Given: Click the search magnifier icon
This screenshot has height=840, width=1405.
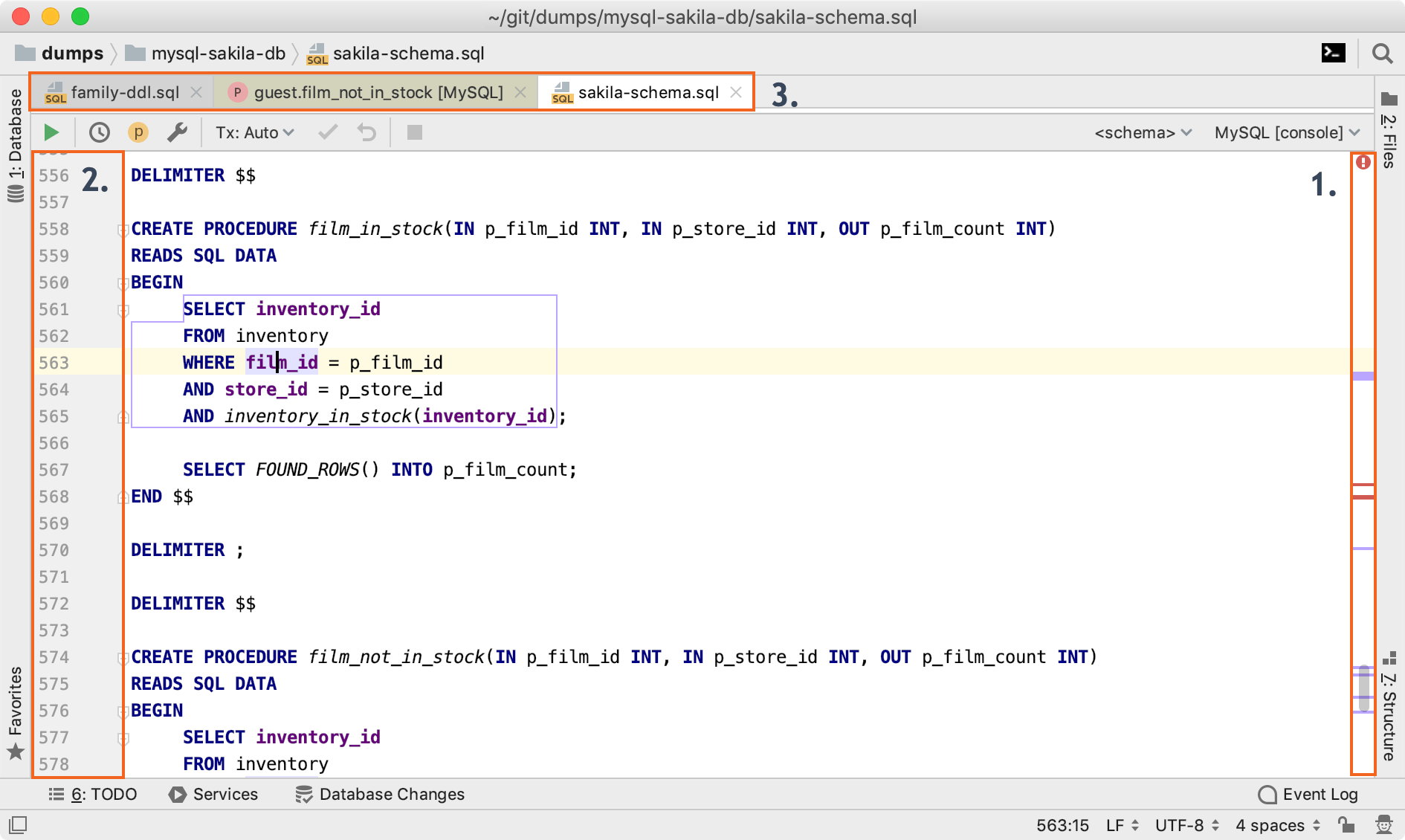Looking at the screenshot, I should point(1382,54).
